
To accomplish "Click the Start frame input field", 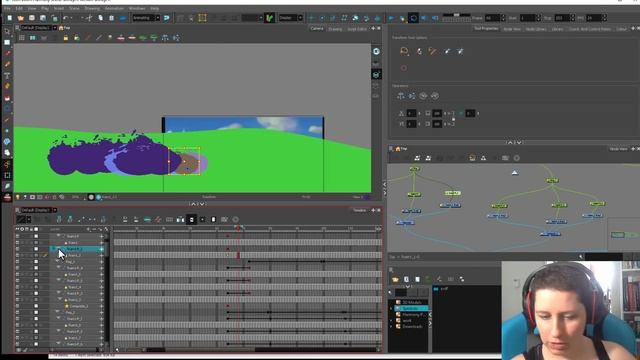I will 527,18.
